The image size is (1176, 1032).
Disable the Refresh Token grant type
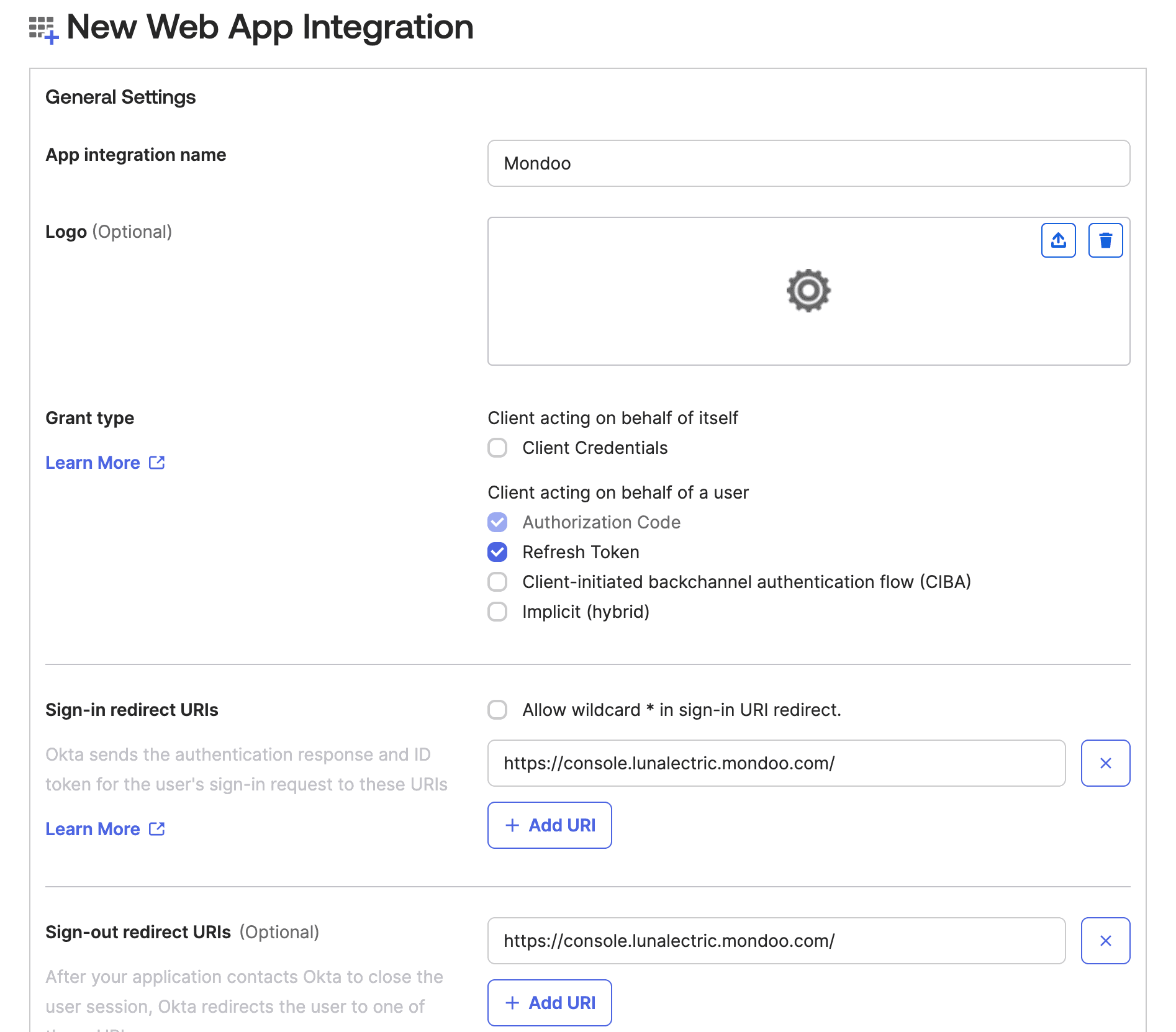497,552
